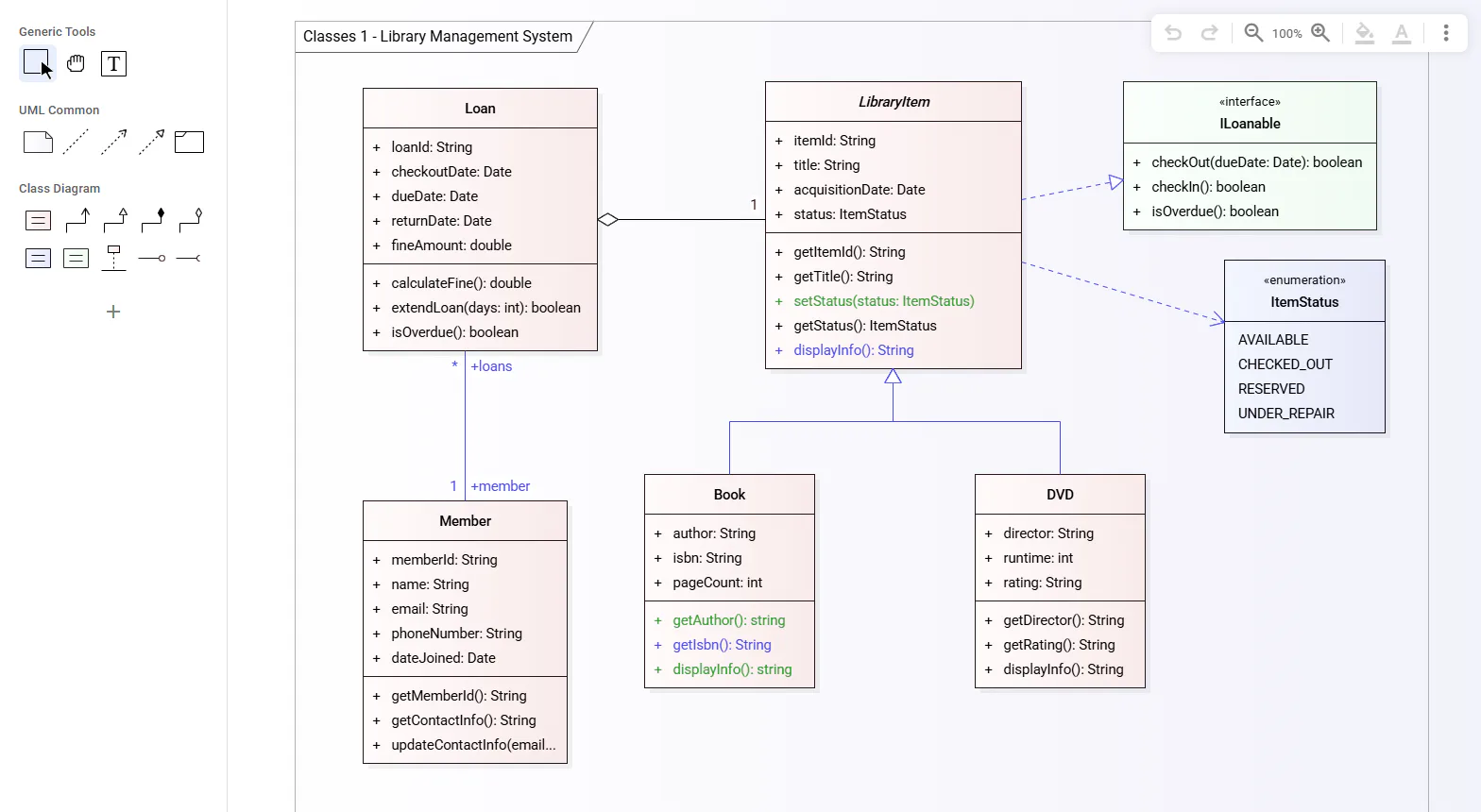The height and width of the screenshot is (812, 1481).
Task: Select the dashed dependency arrow tool
Action: tap(113, 143)
